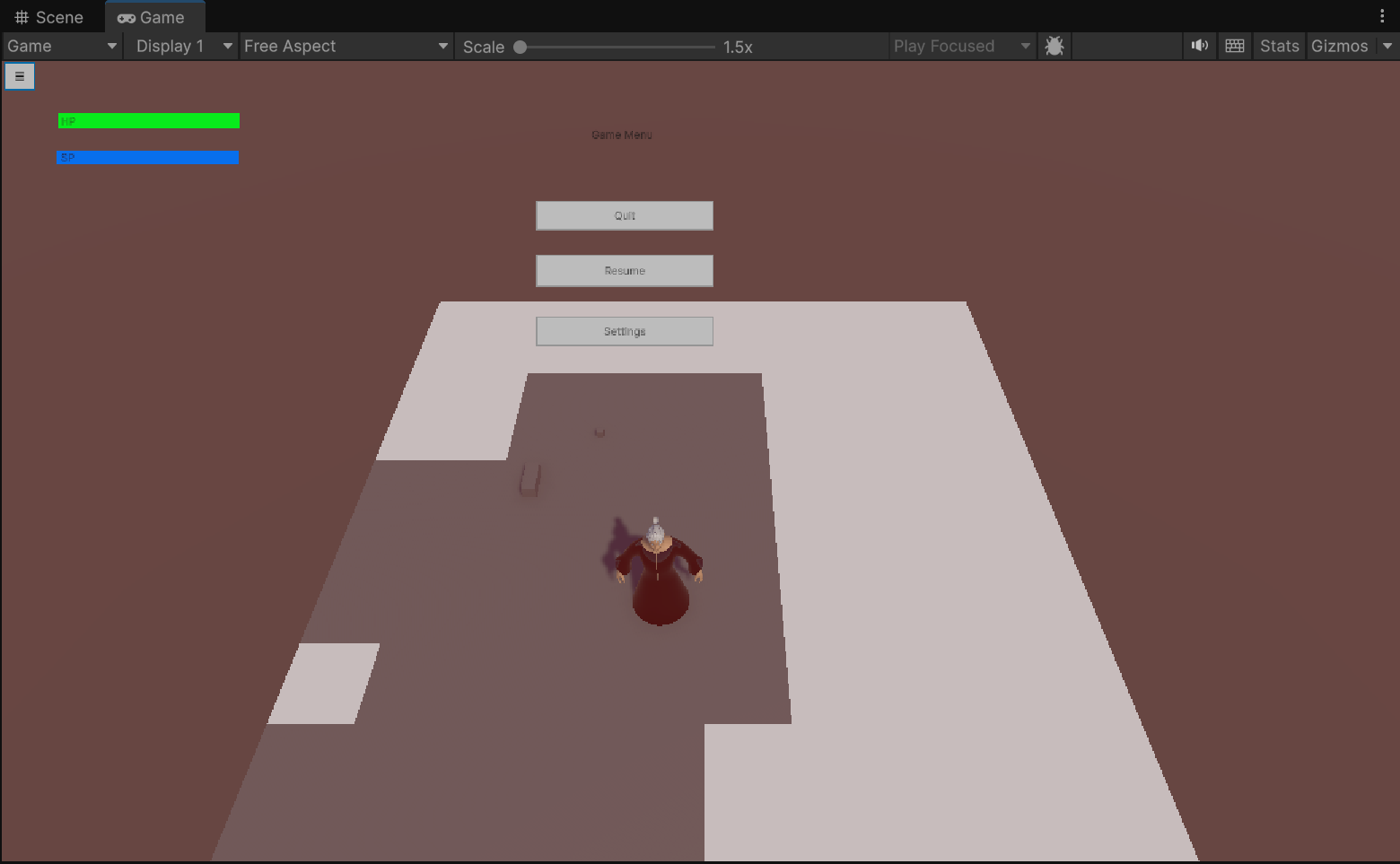Open the Display 1 dropdown
The width and height of the screenshot is (1400, 864).
click(184, 47)
